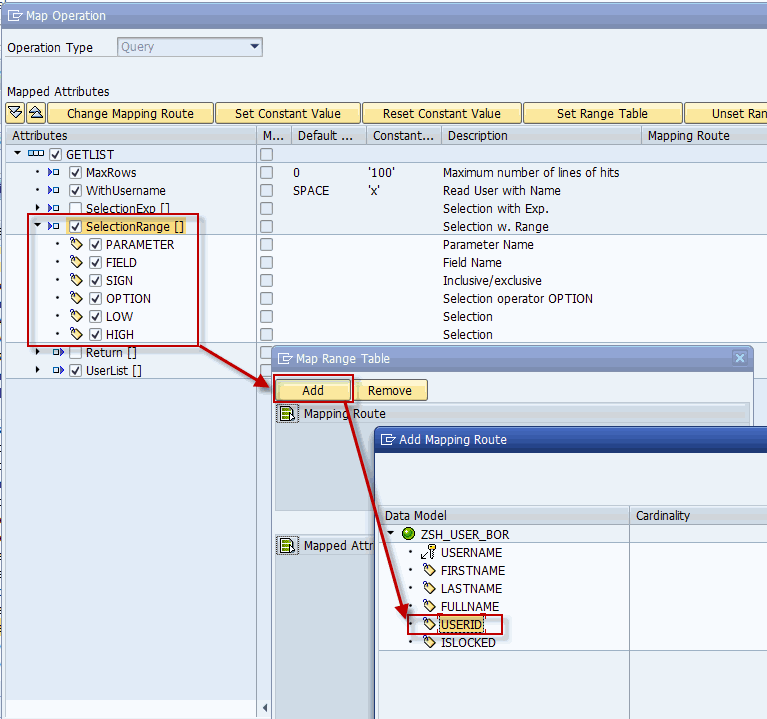Select the USERID attribute in Data Model
This screenshot has width=767, height=719.
coord(461,624)
